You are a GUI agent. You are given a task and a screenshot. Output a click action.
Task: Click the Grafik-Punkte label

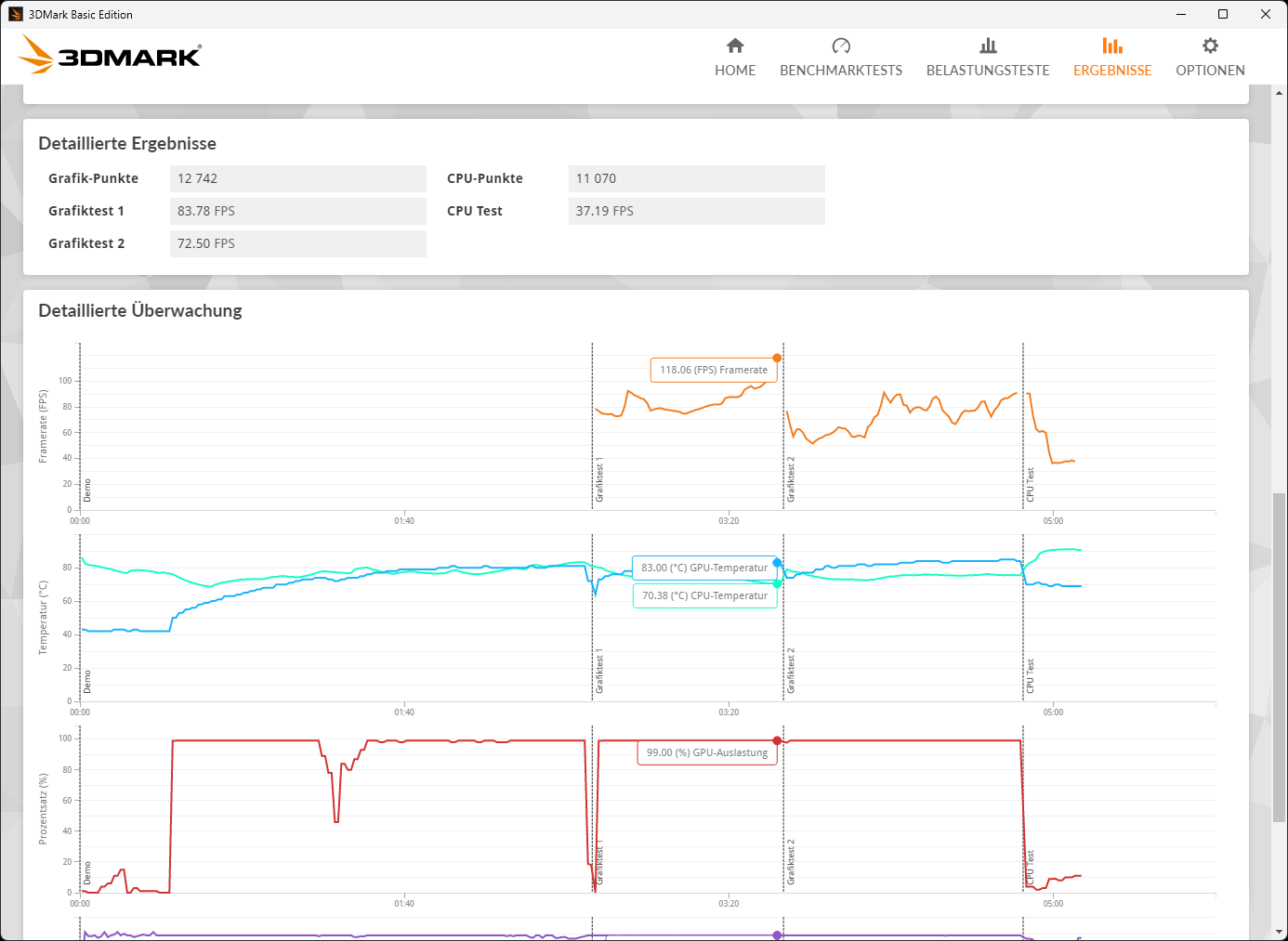pyautogui.click(x=93, y=178)
